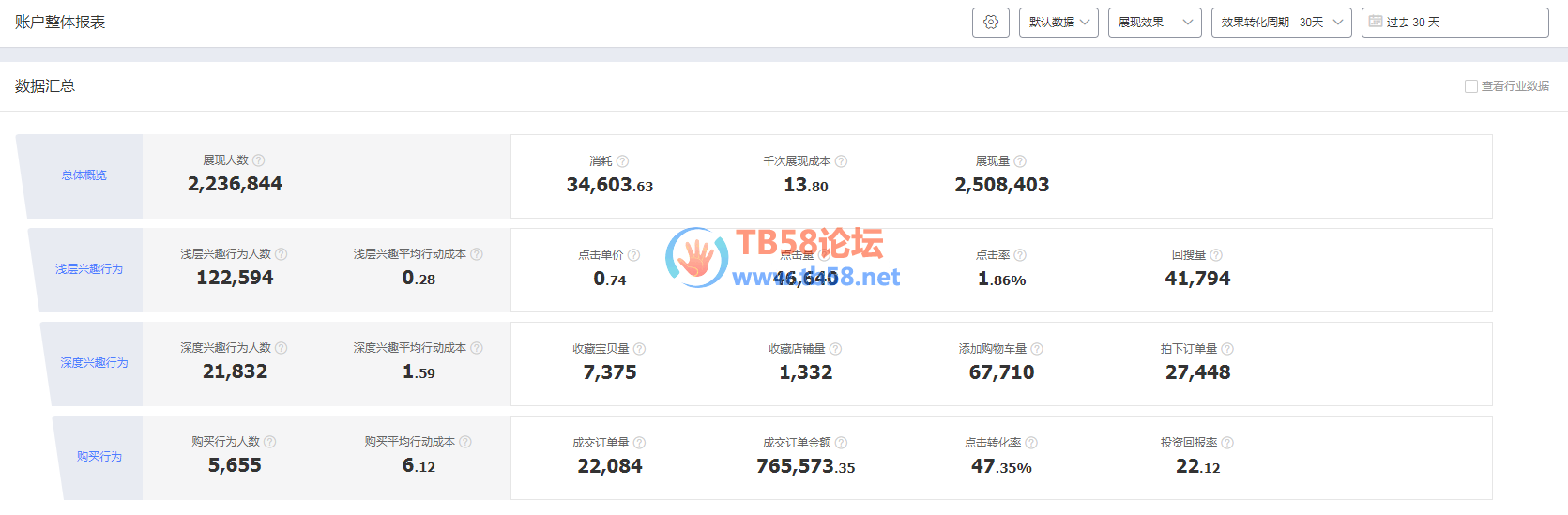Open the 购买行为 funnel stage
The height and width of the screenshot is (515, 1568).
[99, 457]
